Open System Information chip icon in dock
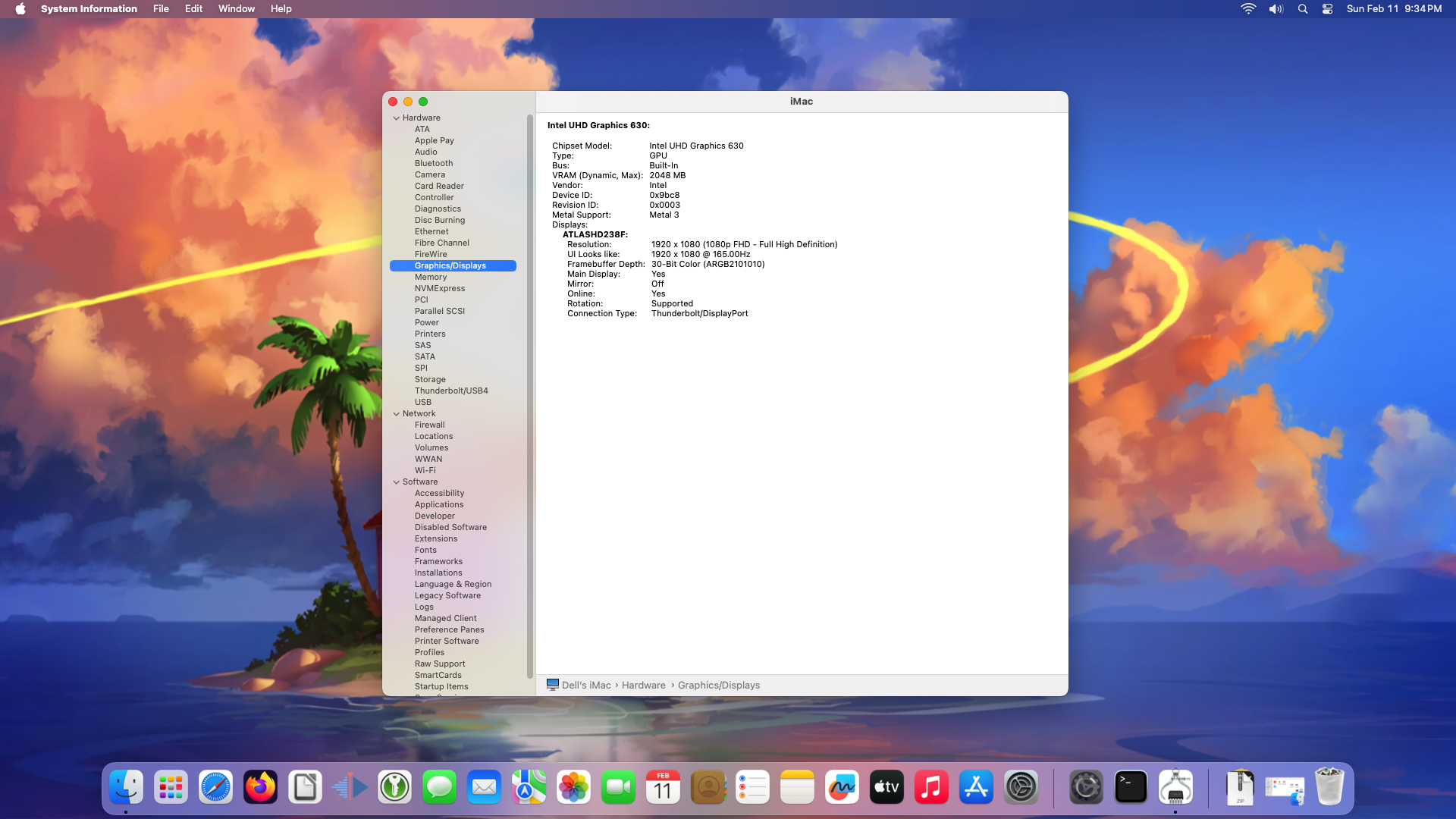The height and width of the screenshot is (819, 1456). tap(1175, 787)
